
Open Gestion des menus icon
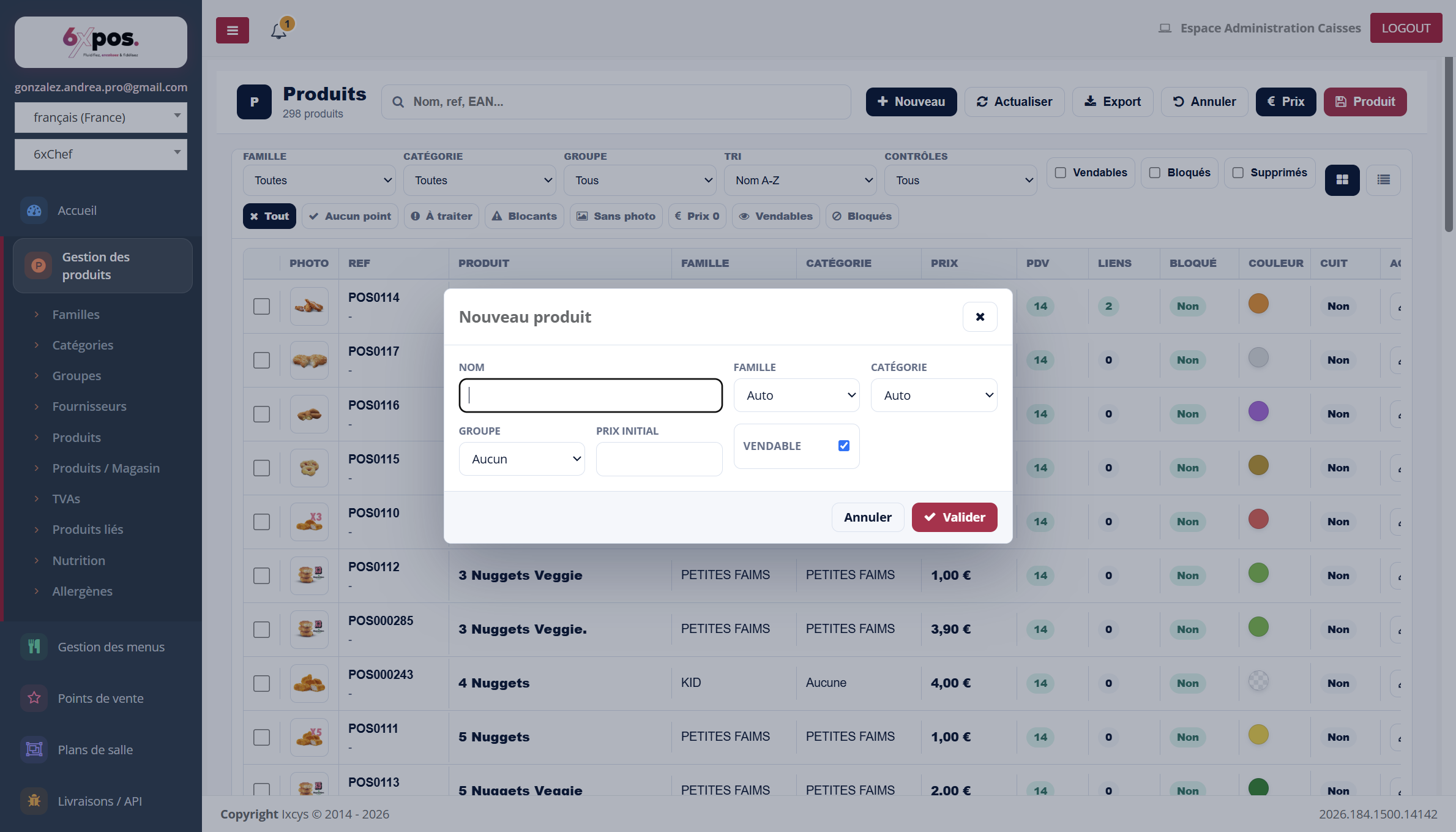coord(34,646)
